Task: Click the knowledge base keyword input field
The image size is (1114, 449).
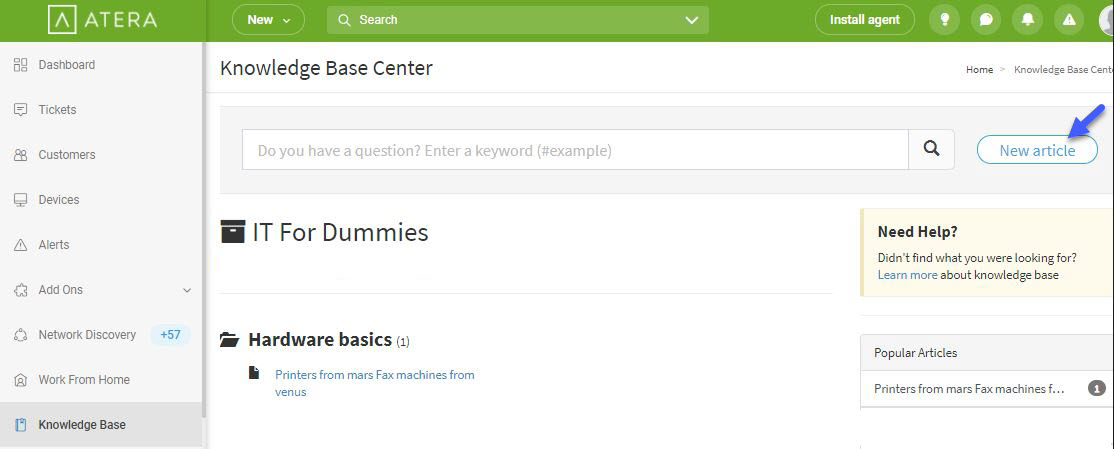Action: click(x=575, y=149)
